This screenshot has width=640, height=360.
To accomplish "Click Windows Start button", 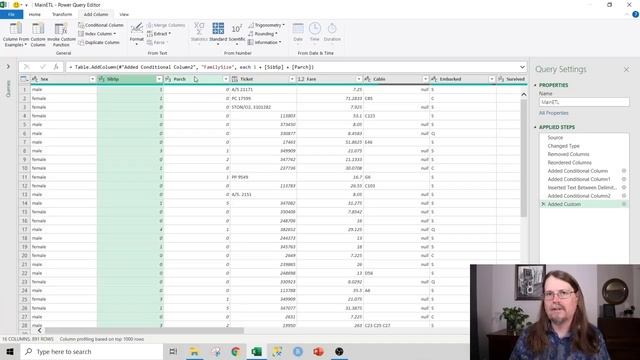I will pos(10,351).
